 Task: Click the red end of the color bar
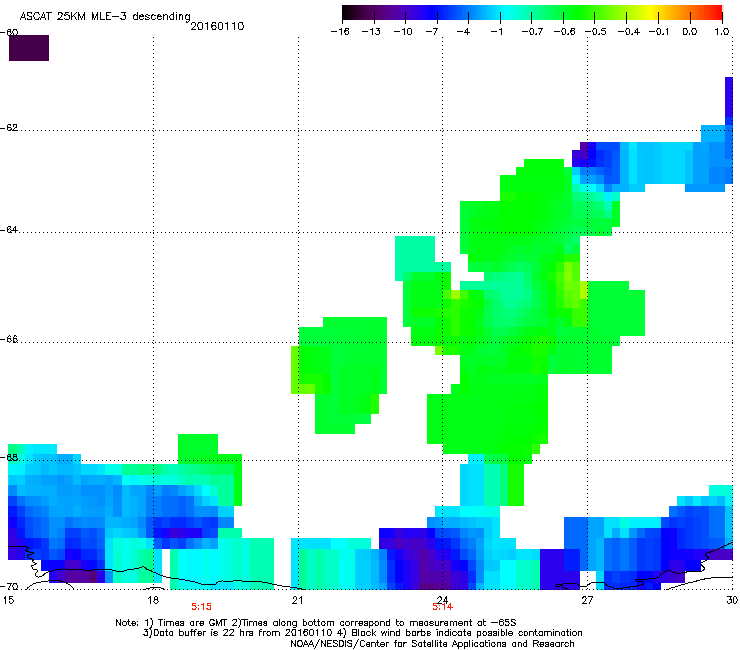pos(713,12)
